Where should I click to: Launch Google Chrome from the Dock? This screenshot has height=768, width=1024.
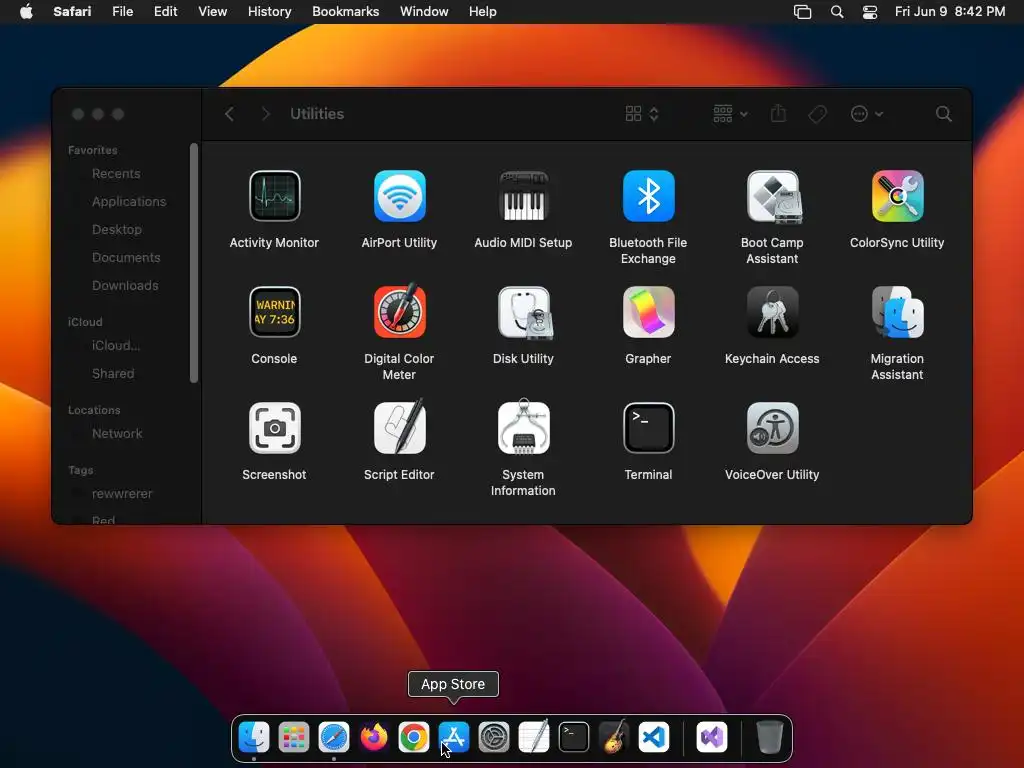click(x=414, y=737)
